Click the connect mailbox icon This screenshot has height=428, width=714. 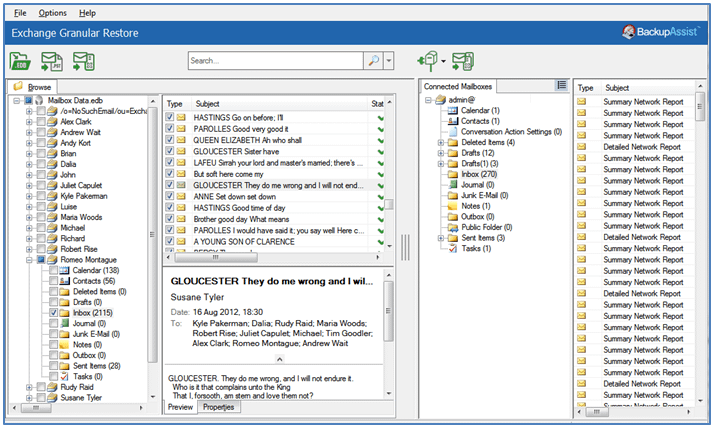point(428,61)
